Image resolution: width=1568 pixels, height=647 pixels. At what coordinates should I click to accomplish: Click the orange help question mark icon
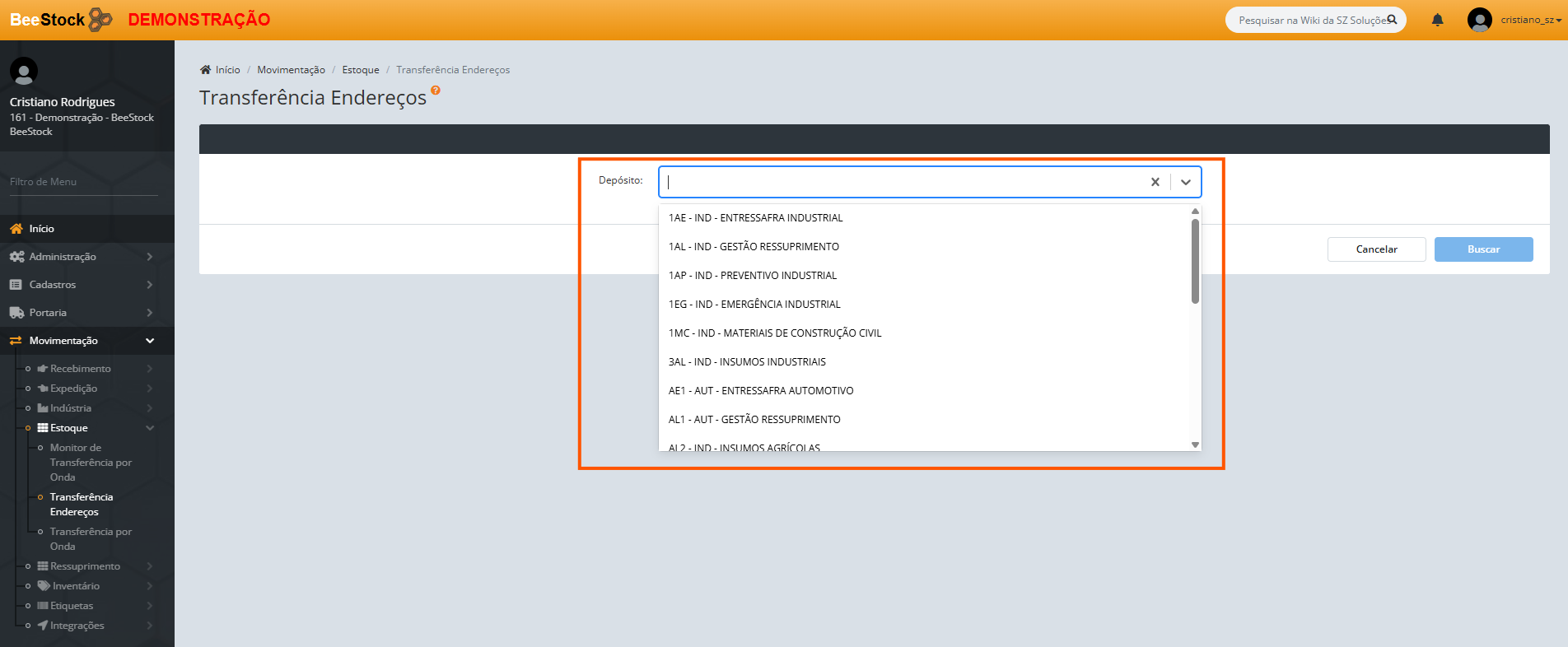pyautogui.click(x=436, y=91)
